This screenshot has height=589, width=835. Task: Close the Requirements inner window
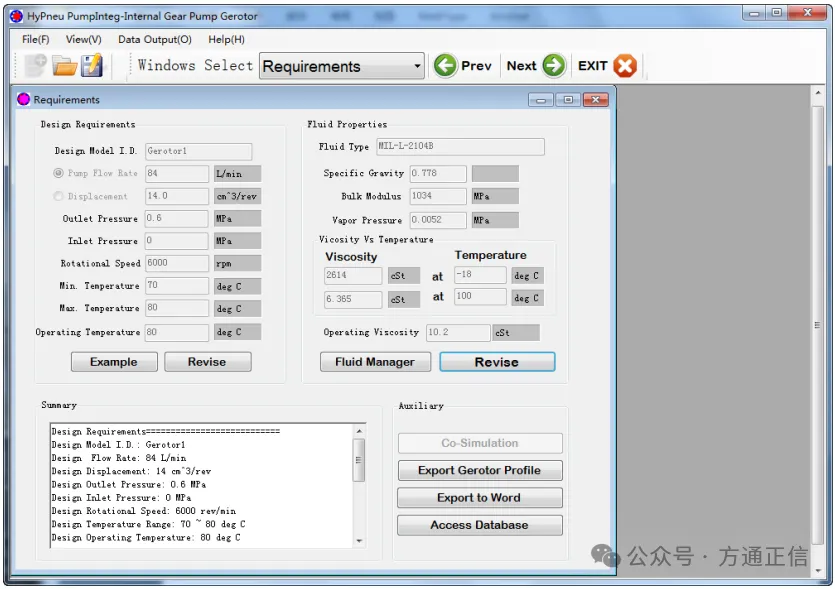click(595, 100)
